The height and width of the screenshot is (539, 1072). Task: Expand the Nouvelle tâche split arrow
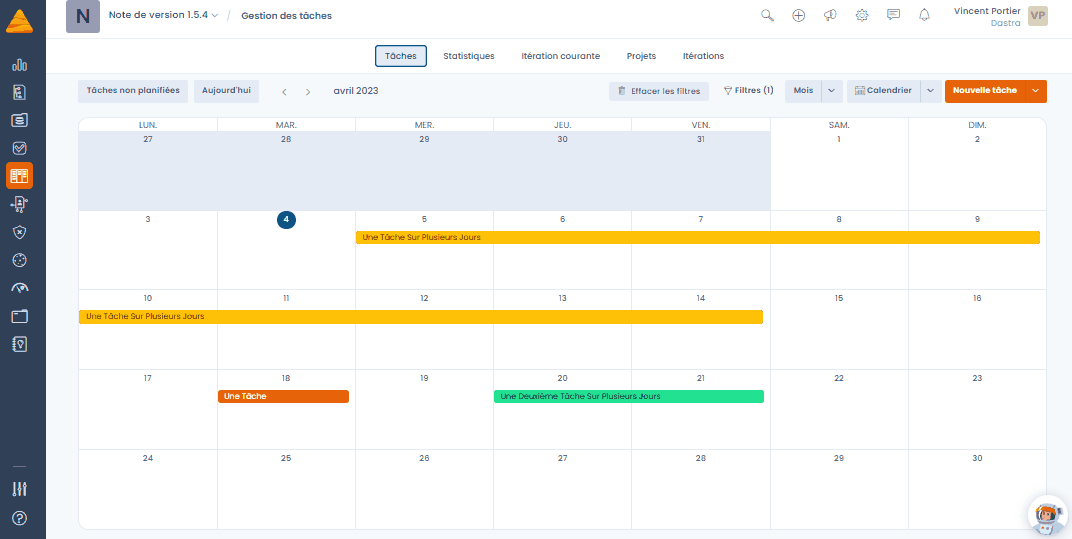point(1036,91)
